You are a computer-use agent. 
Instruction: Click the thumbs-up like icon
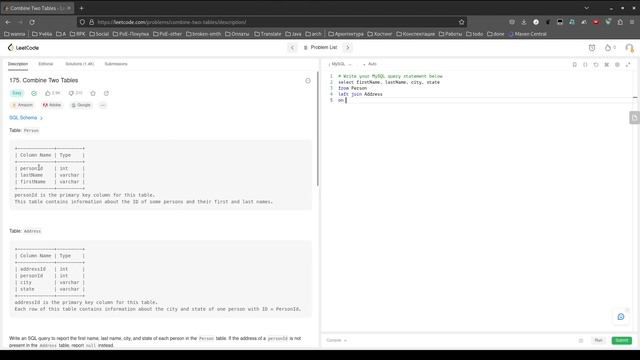click(48, 93)
